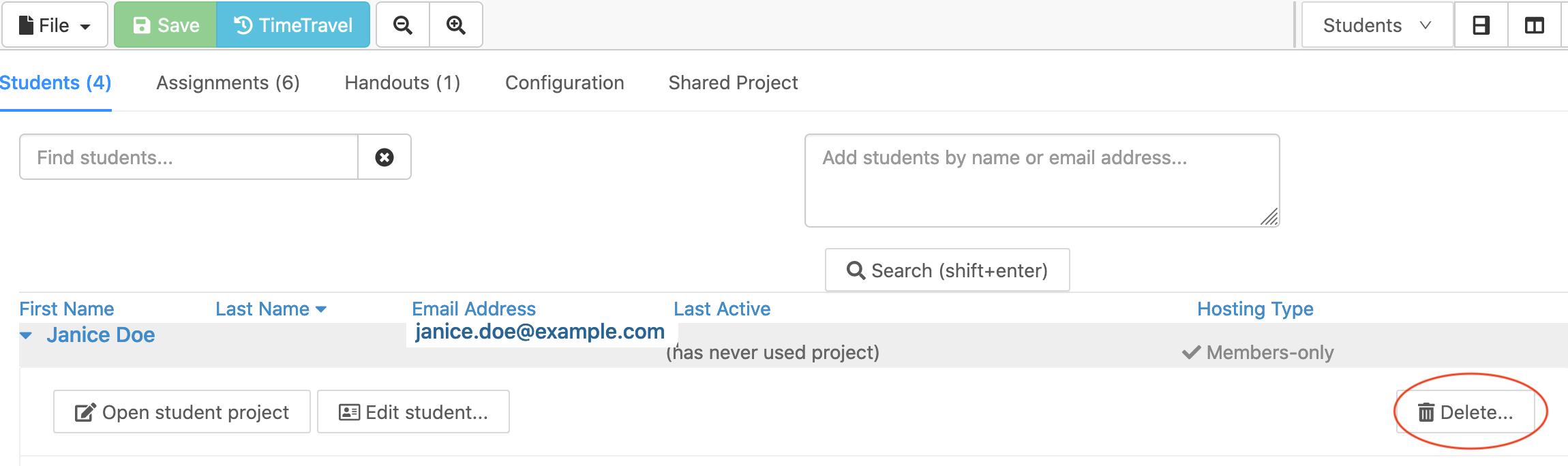Viewport: 1568px width, 466px height.
Task: Split frame horizontally with the row icon
Action: tap(1481, 25)
